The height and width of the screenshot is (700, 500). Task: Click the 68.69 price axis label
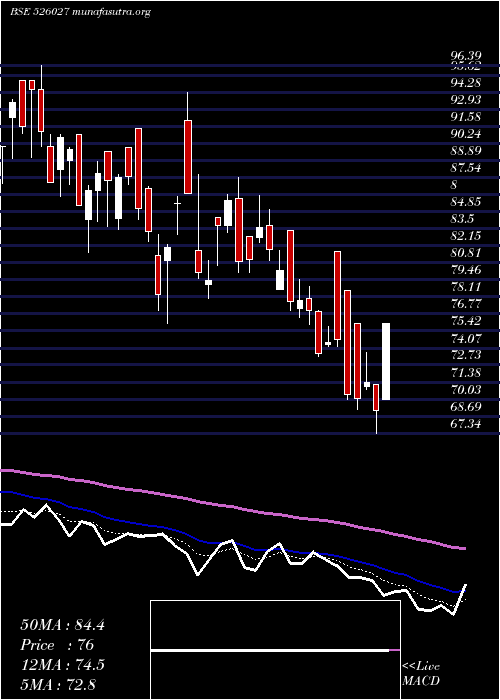pyautogui.click(x=466, y=406)
